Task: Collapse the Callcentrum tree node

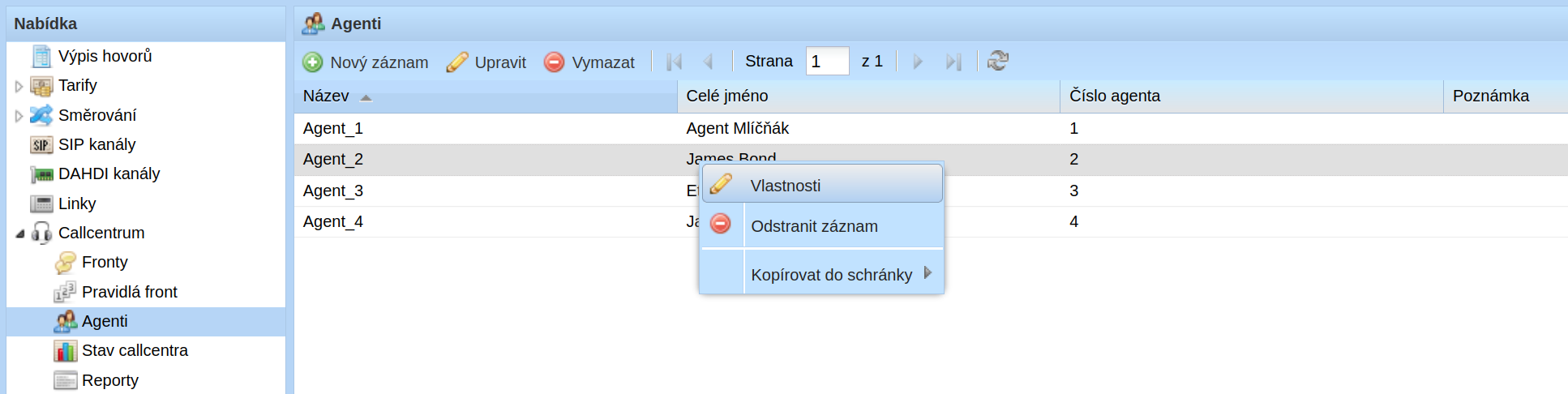Action: [x=19, y=233]
